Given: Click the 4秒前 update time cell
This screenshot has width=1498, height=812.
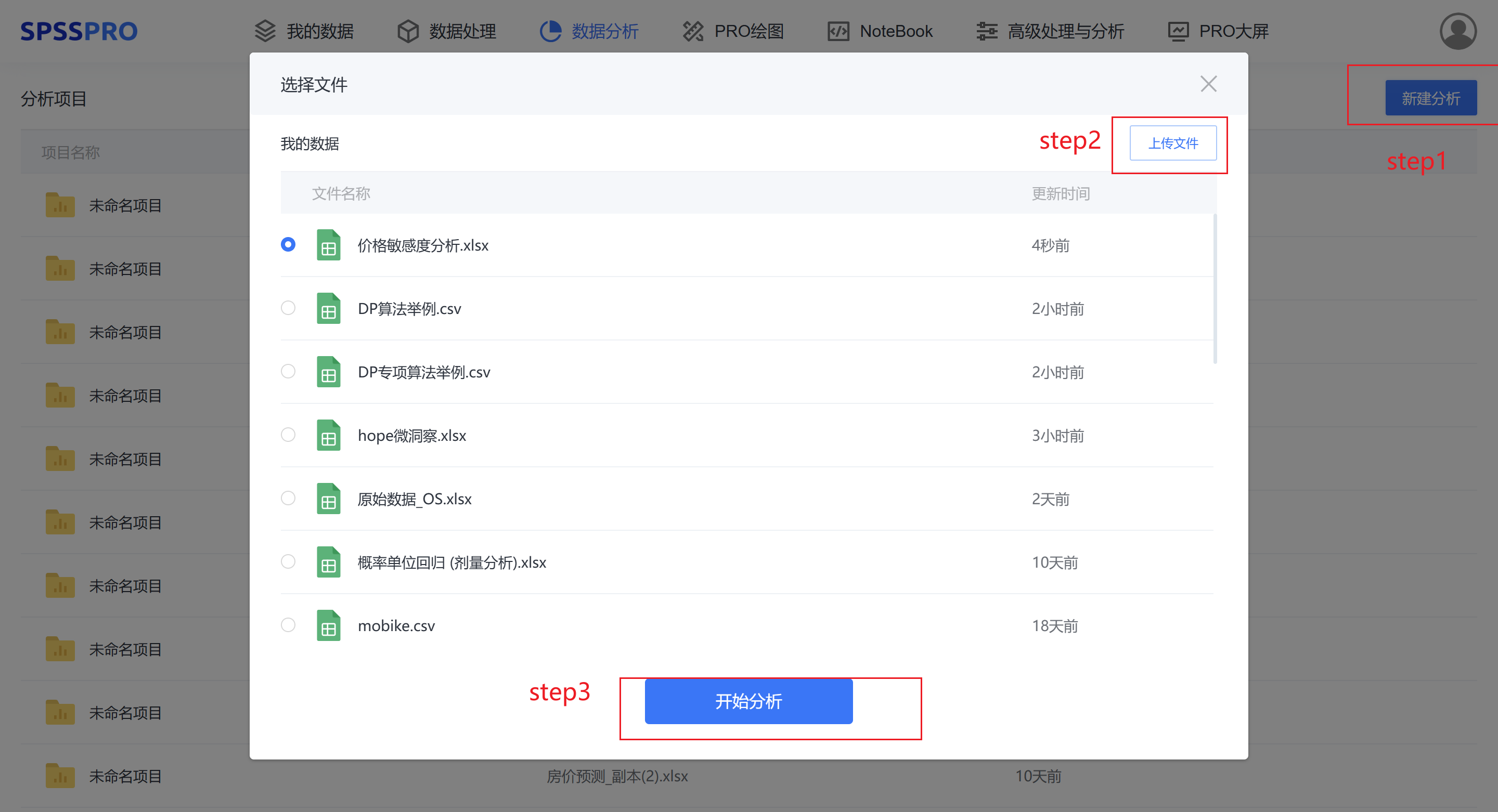Looking at the screenshot, I should coord(1050,245).
